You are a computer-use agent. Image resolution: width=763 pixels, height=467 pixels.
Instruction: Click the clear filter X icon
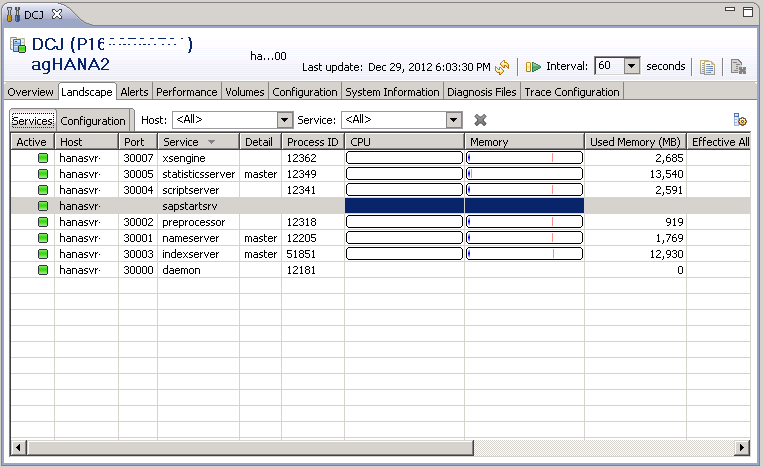click(x=480, y=120)
